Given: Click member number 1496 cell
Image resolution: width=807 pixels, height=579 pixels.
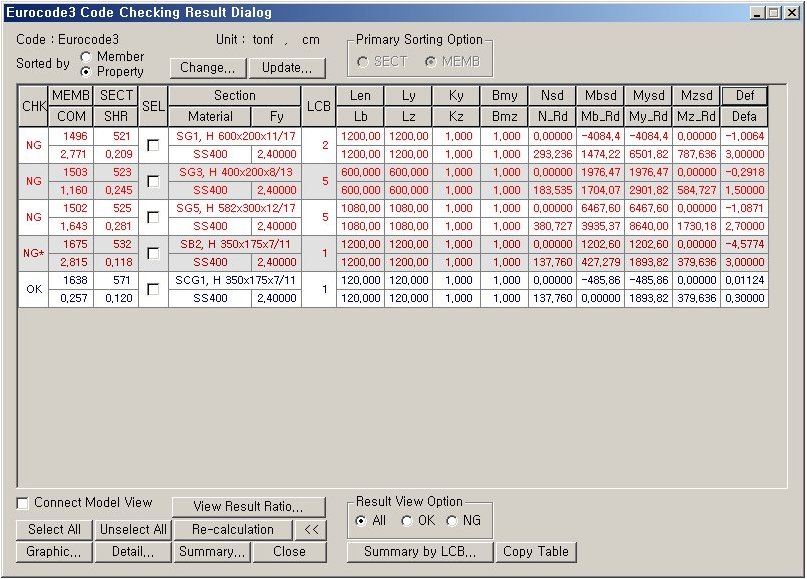Looking at the screenshot, I should pos(71,136).
